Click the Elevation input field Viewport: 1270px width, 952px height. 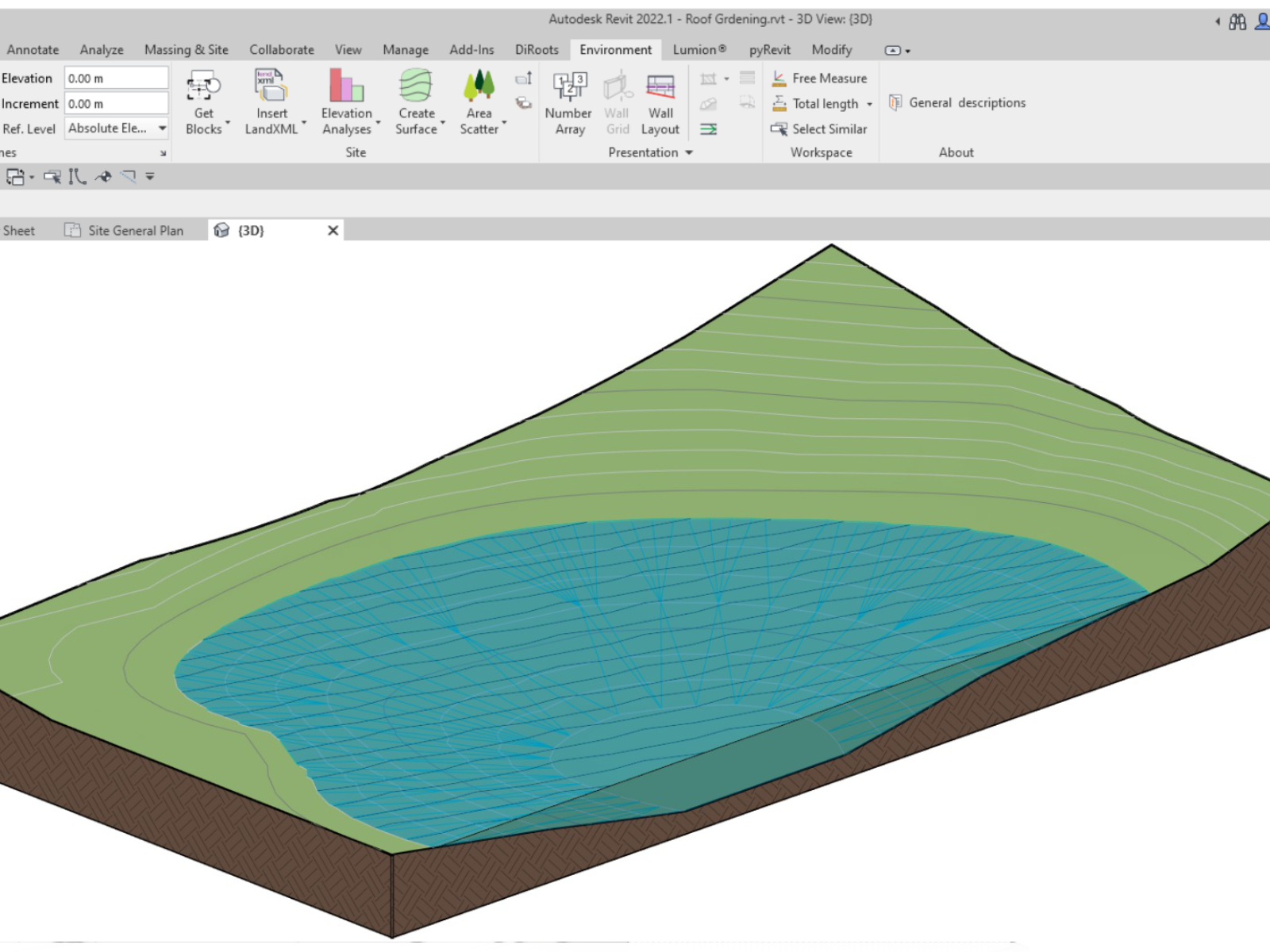(x=116, y=79)
